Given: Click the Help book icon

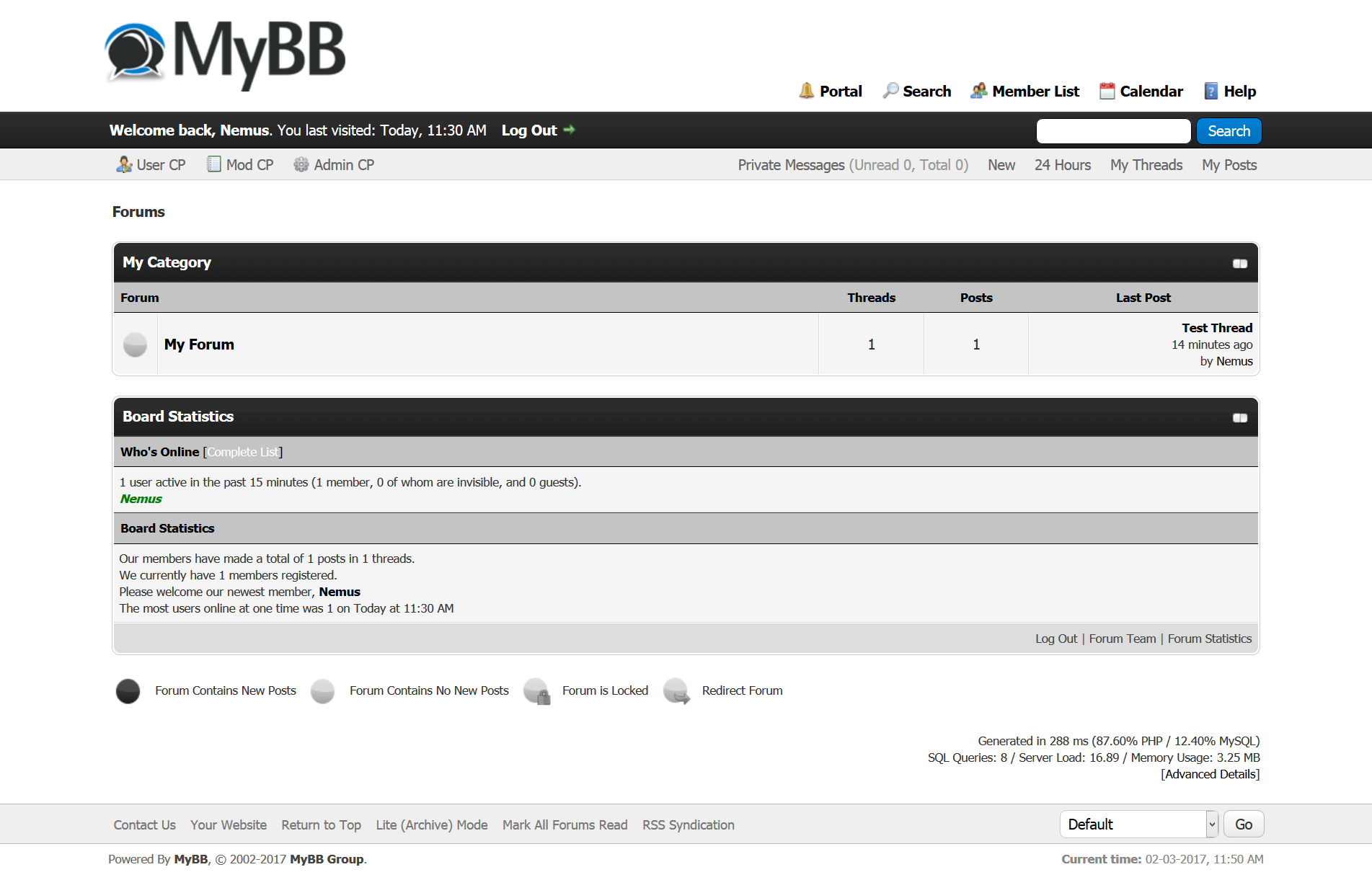Looking at the screenshot, I should (1211, 91).
